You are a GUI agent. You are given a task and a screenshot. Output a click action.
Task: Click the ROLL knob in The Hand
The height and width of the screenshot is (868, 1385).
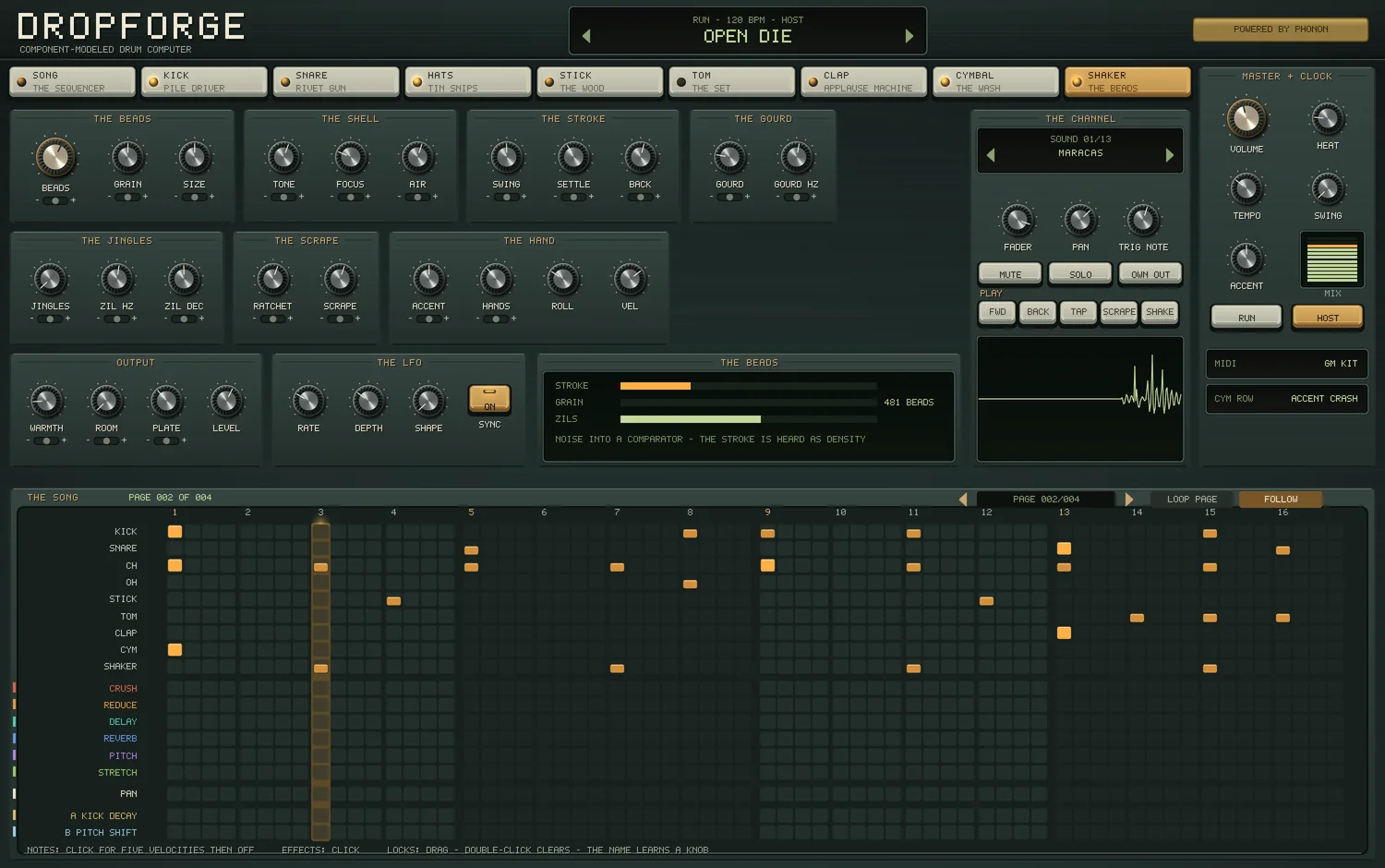click(x=562, y=280)
